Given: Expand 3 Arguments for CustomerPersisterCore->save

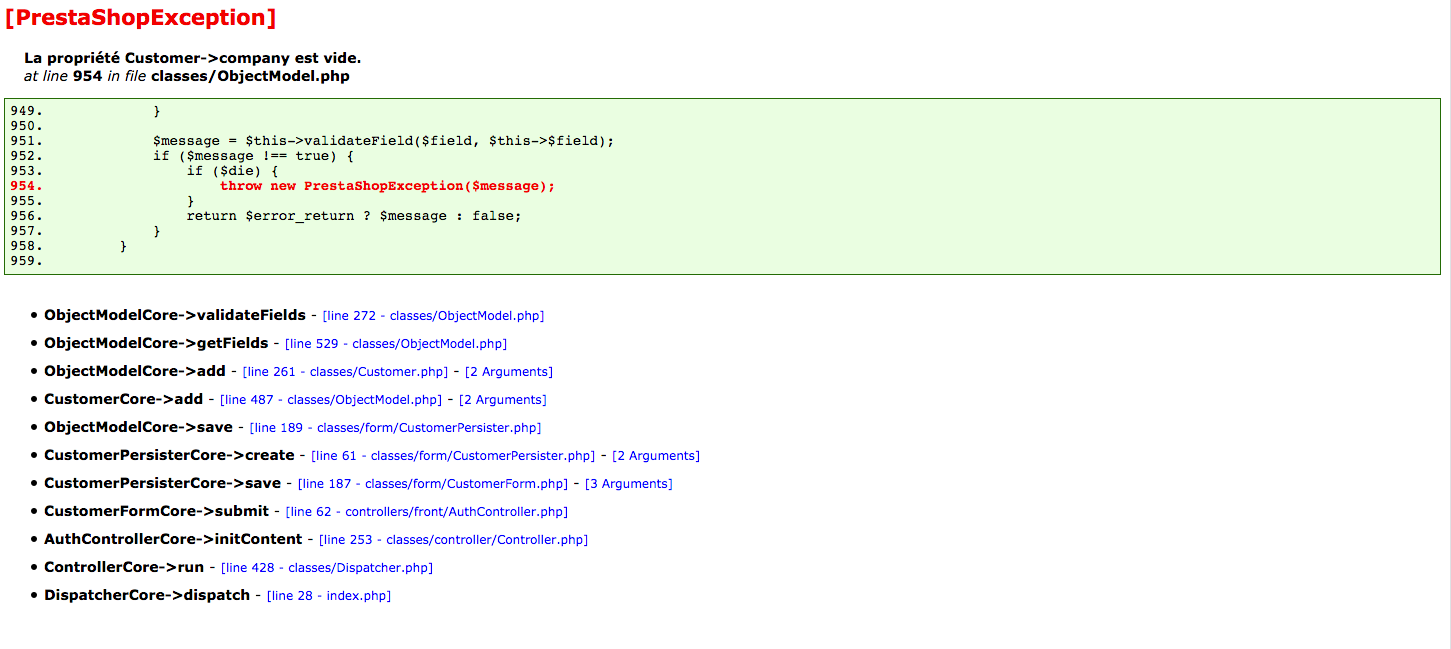Looking at the screenshot, I should (x=629, y=484).
